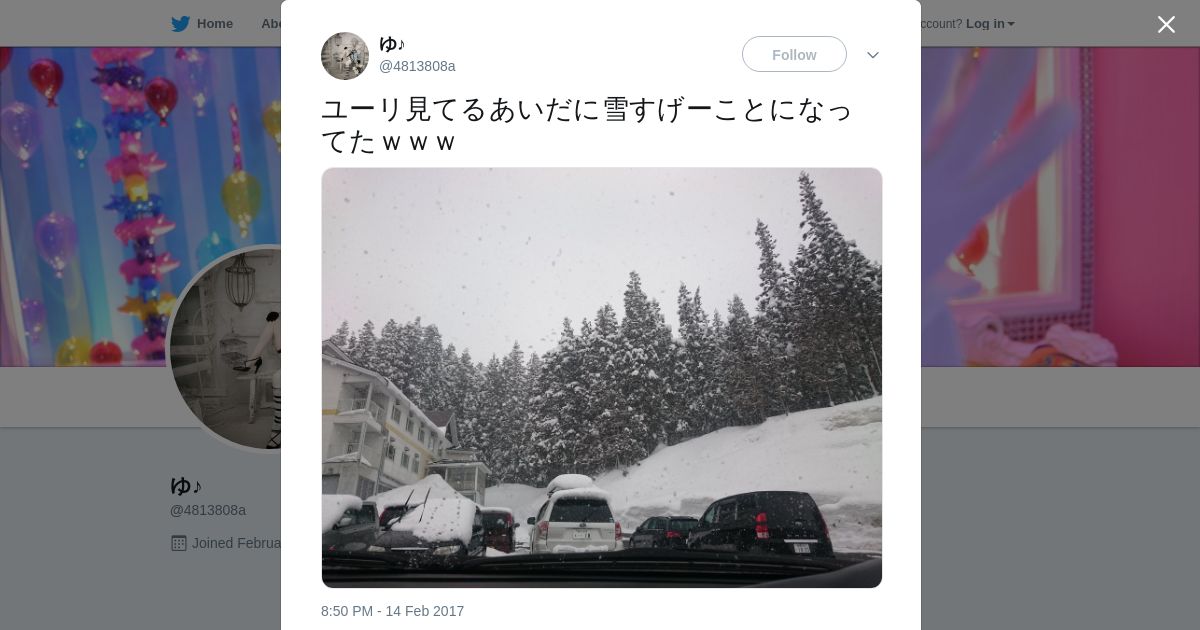Click the Joined calendar icon on profile

pyautogui.click(x=179, y=543)
